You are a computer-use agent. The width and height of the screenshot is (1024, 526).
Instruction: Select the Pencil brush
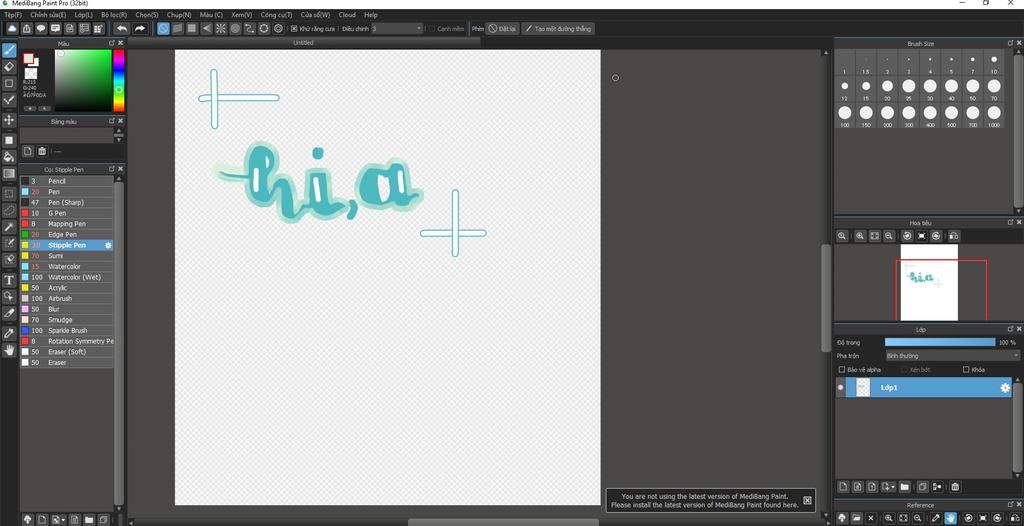coord(67,181)
